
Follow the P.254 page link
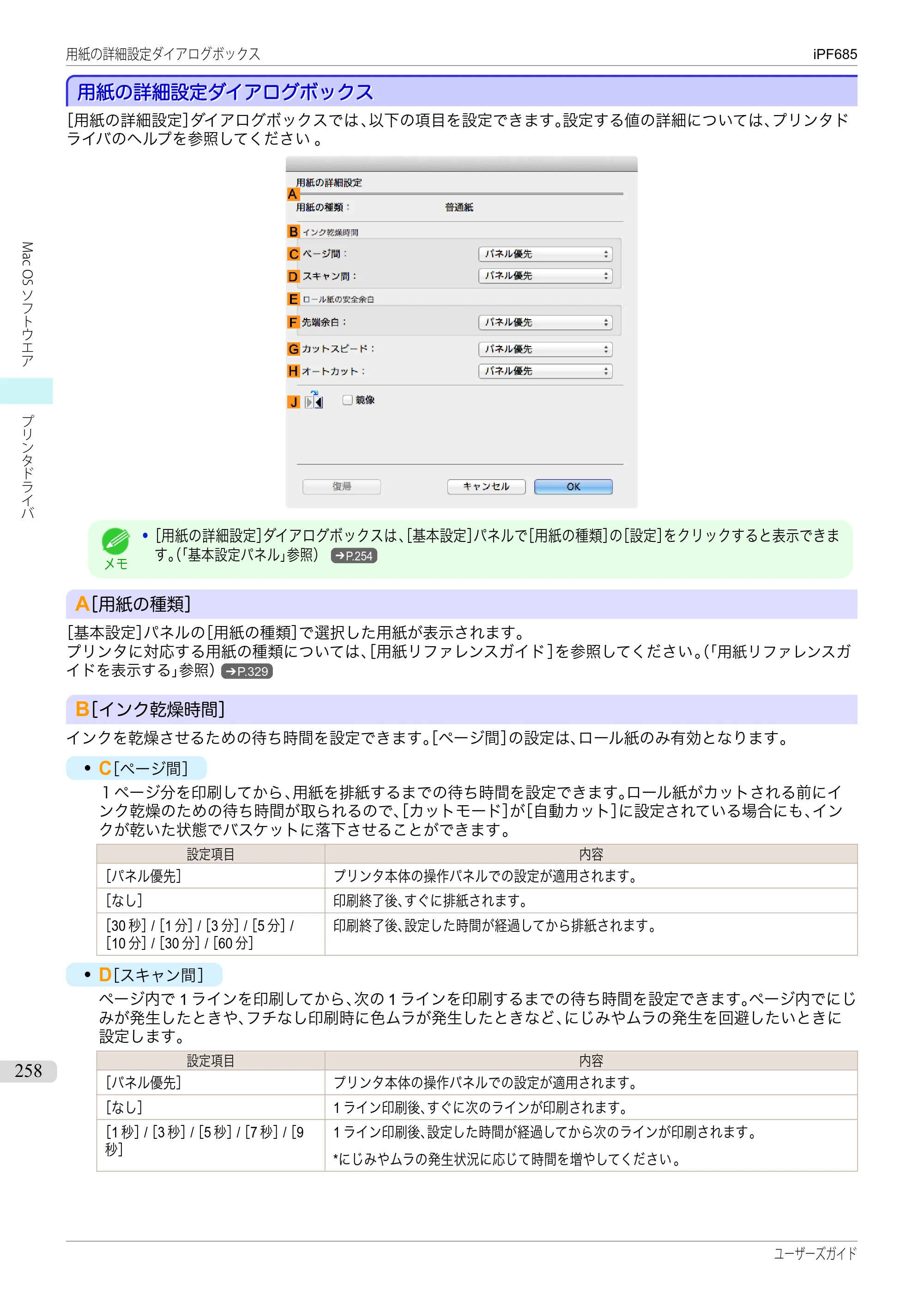click(354, 556)
